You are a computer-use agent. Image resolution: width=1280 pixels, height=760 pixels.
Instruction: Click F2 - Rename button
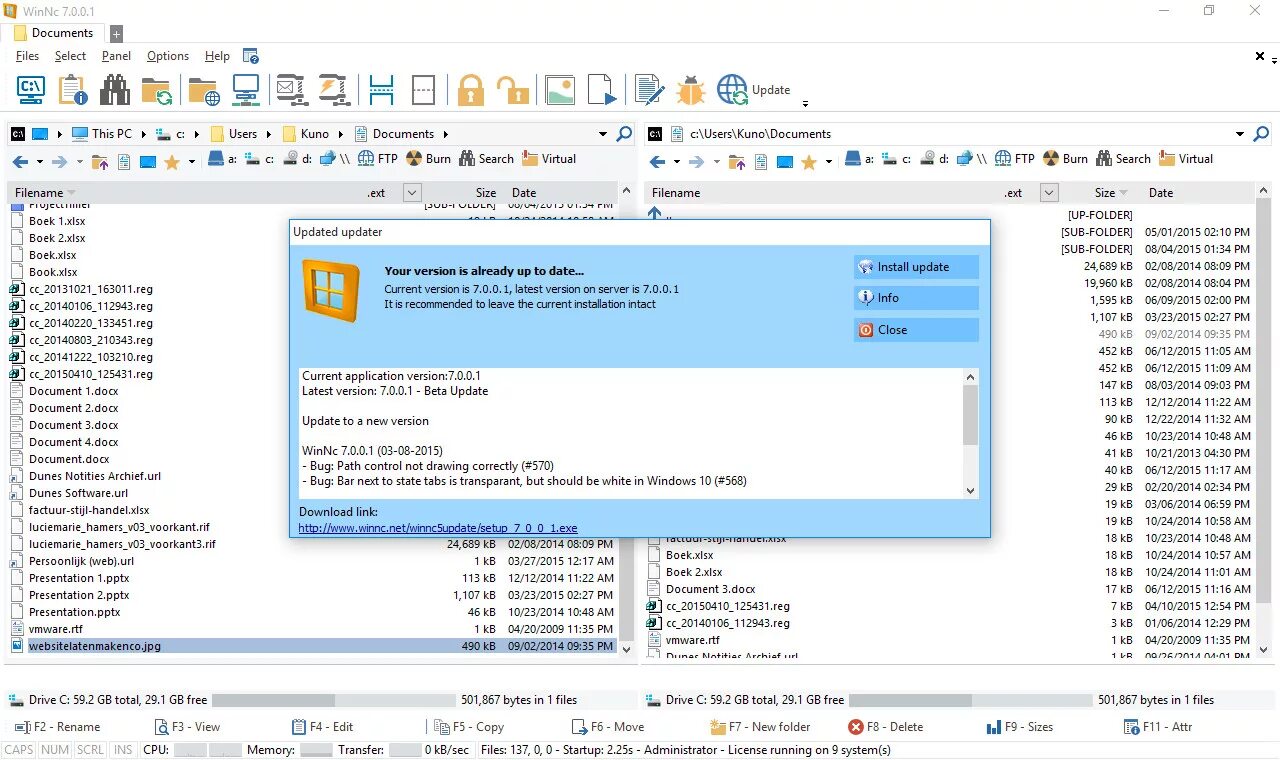[x=58, y=727]
